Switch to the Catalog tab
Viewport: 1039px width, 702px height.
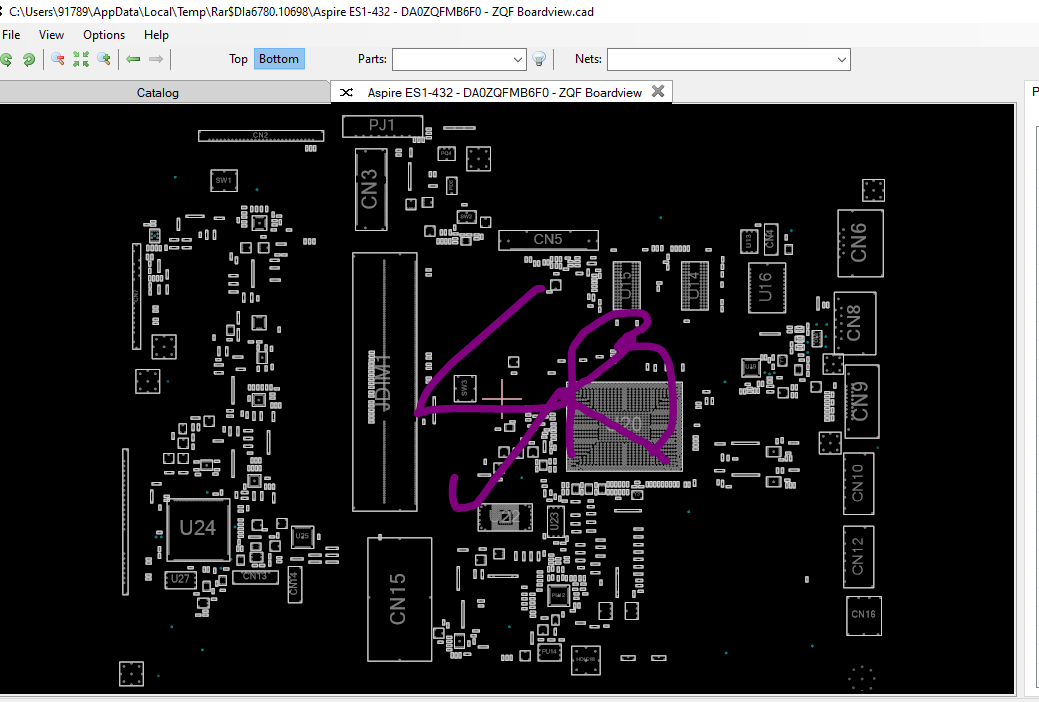[x=158, y=93]
